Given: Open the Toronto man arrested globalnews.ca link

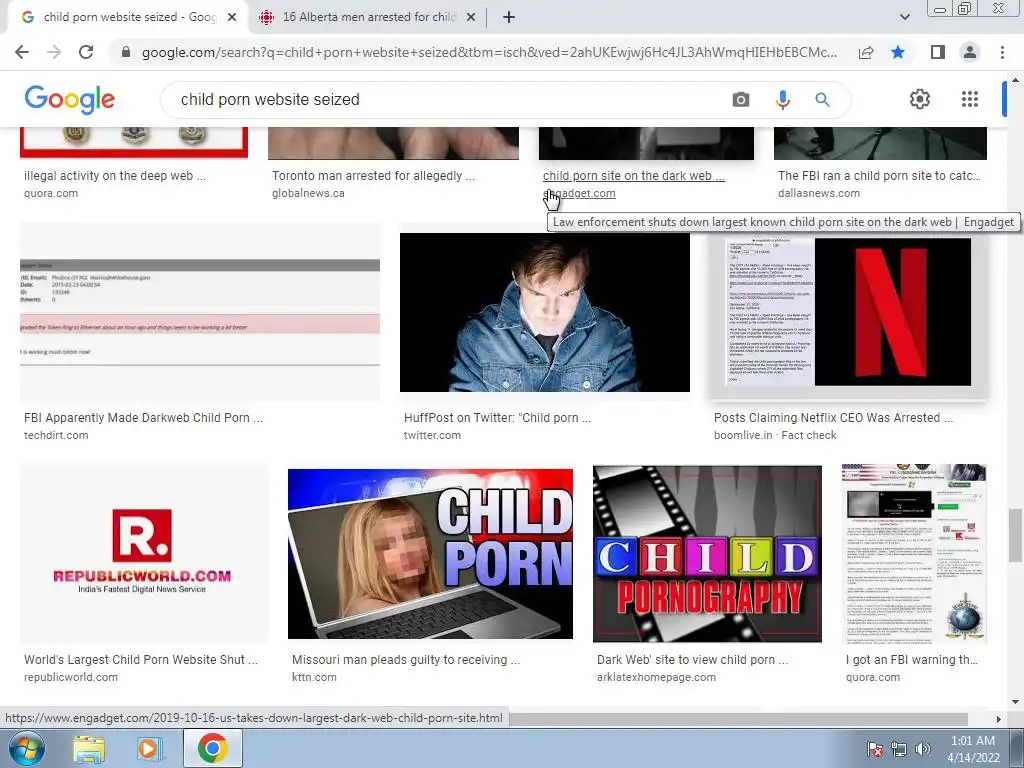Looking at the screenshot, I should click(x=373, y=176).
